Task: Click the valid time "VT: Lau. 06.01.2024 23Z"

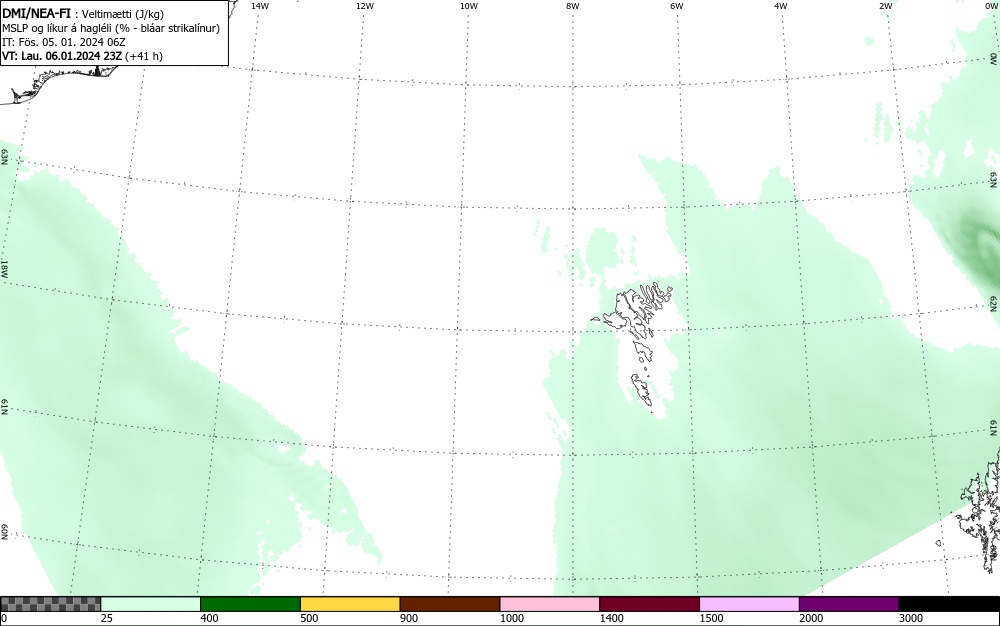Action: click(x=62, y=56)
